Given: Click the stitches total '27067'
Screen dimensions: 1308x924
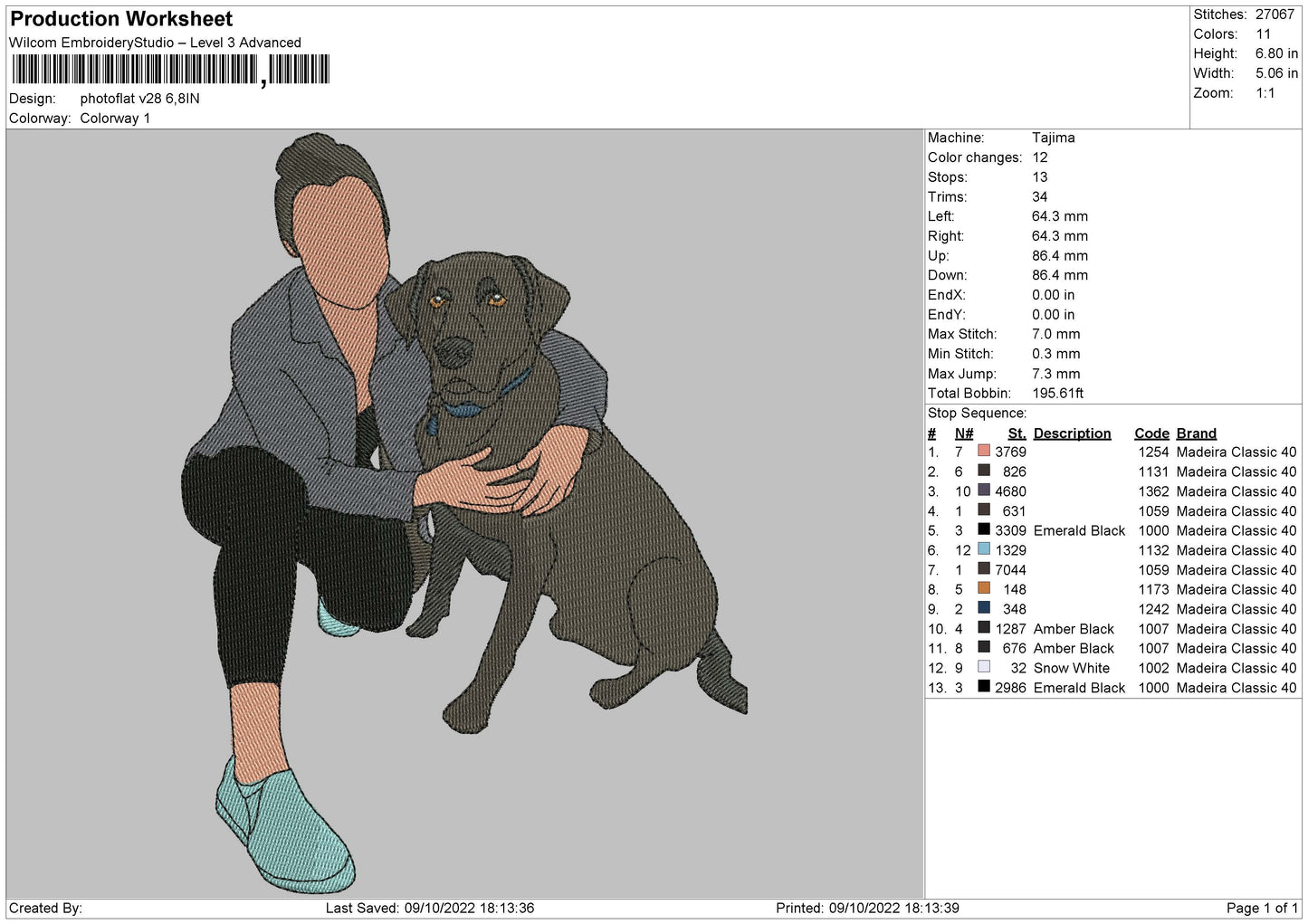Looking at the screenshot, I should 1275,14.
